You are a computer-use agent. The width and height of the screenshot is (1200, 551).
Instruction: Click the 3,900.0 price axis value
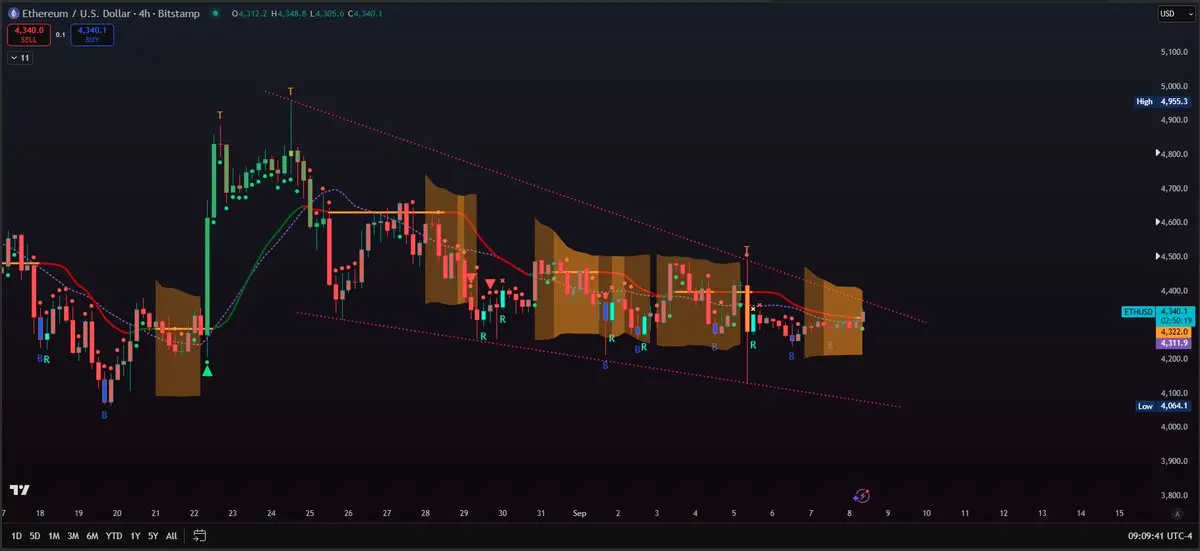(x=1173, y=461)
